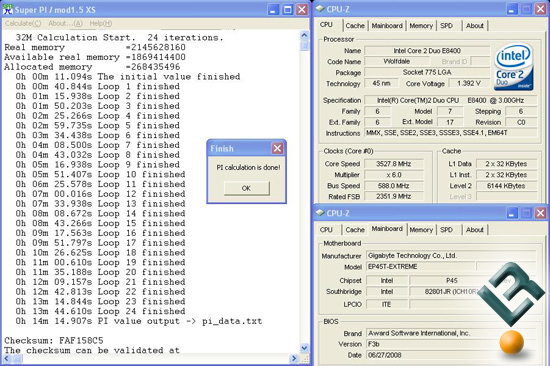Click the Bus Speed value 588.0 MHz

(394, 186)
